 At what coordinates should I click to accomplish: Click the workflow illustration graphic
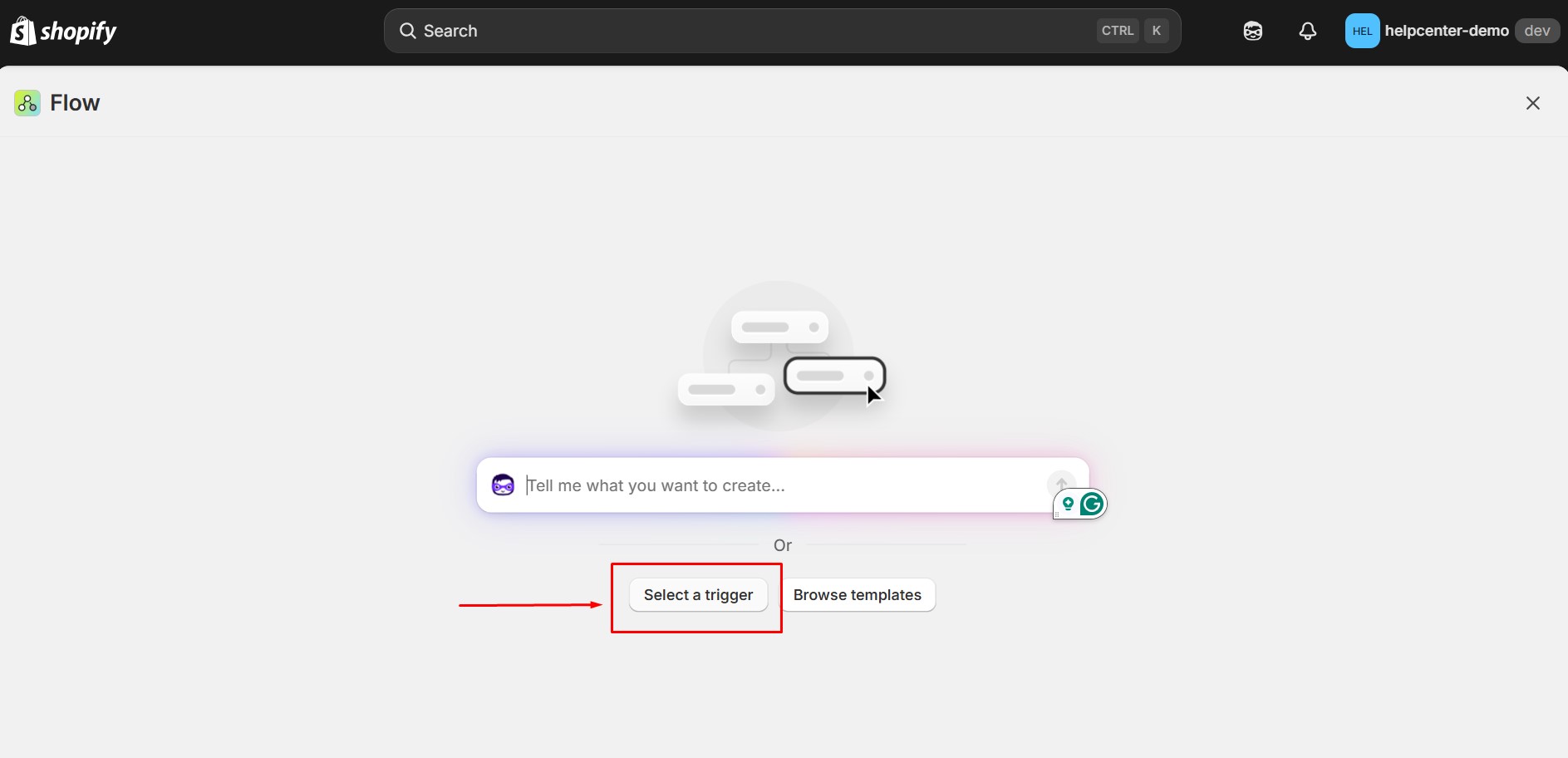(781, 357)
